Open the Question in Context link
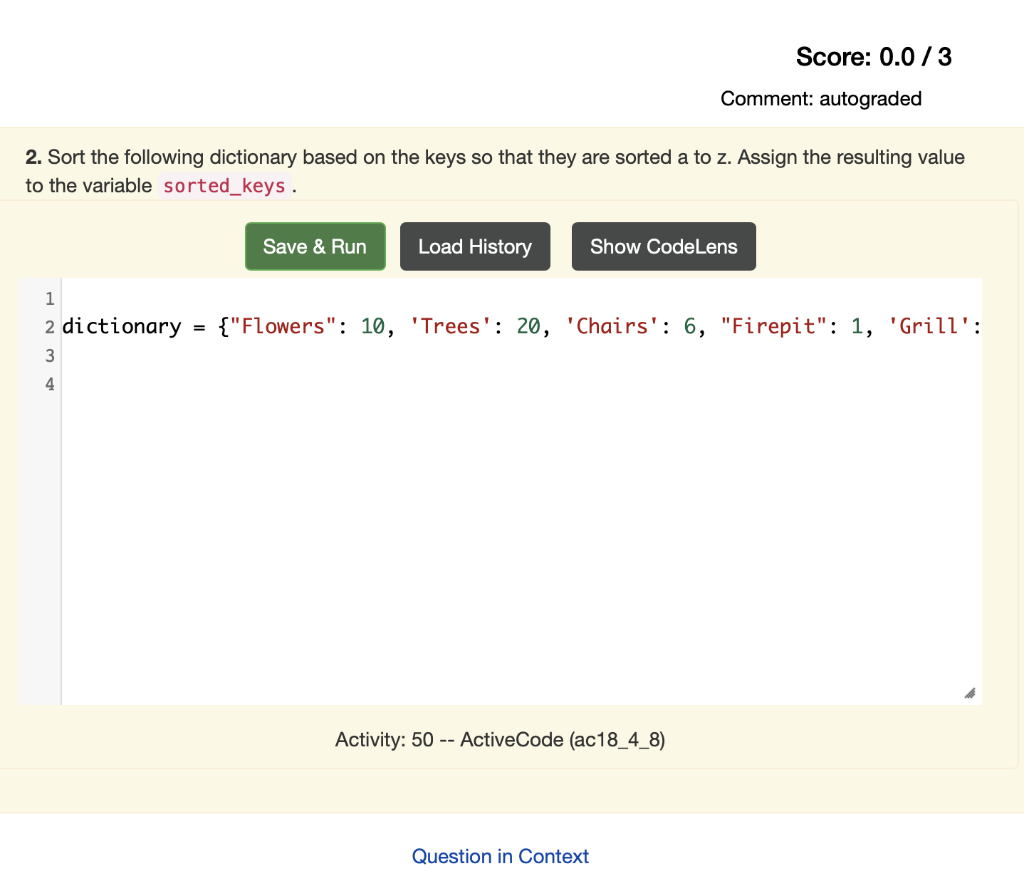The image size is (1024, 886). [500, 856]
